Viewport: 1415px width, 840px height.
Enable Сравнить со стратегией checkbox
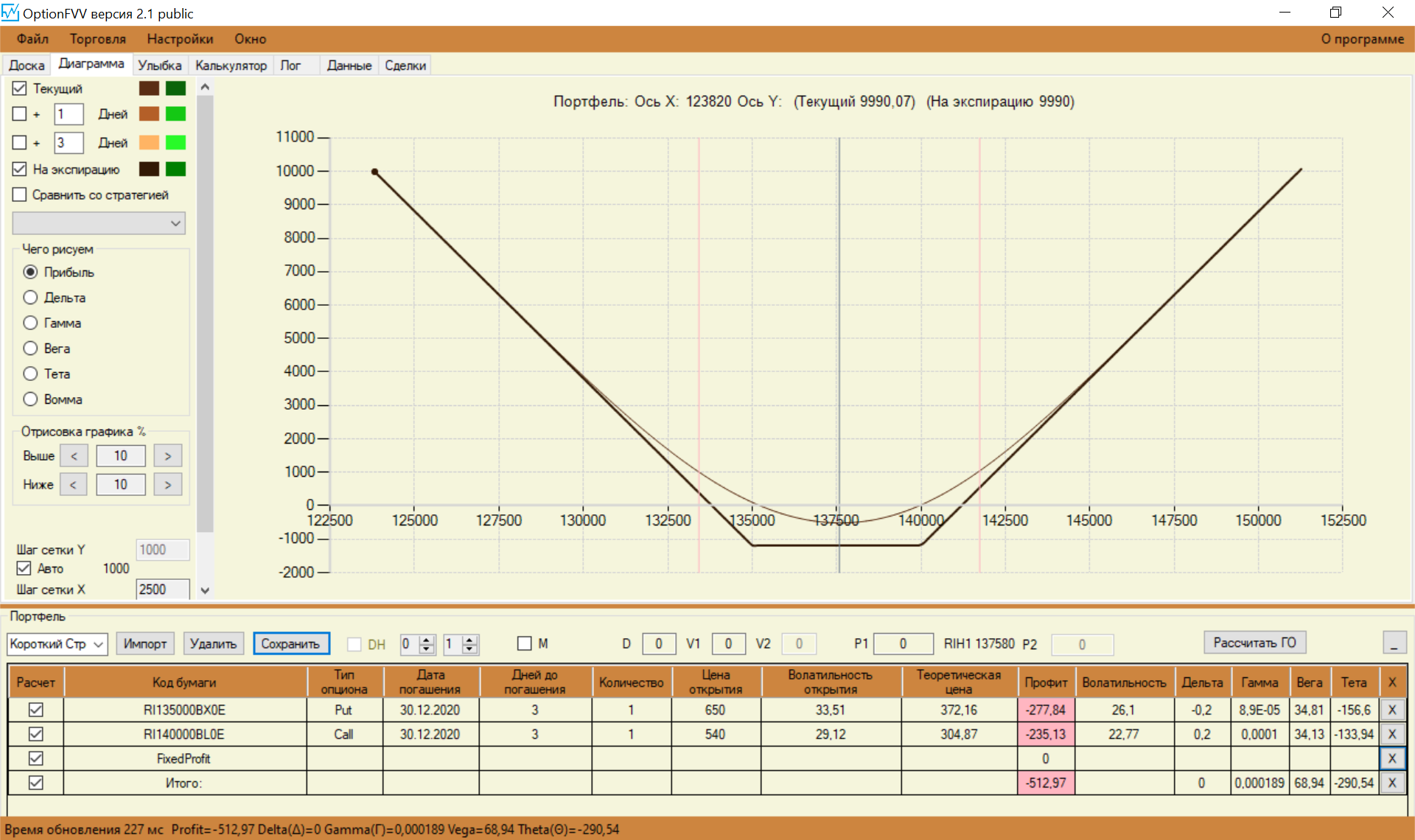pyautogui.click(x=20, y=195)
